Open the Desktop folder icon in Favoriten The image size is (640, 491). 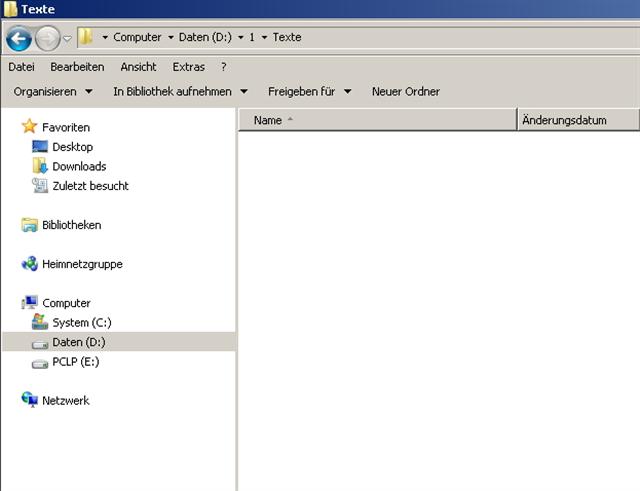click(40, 147)
